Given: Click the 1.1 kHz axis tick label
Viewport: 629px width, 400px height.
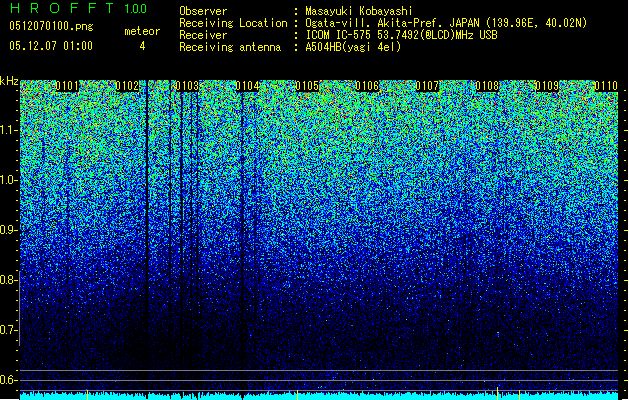Looking at the screenshot, I should pyautogui.click(x=9, y=130).
